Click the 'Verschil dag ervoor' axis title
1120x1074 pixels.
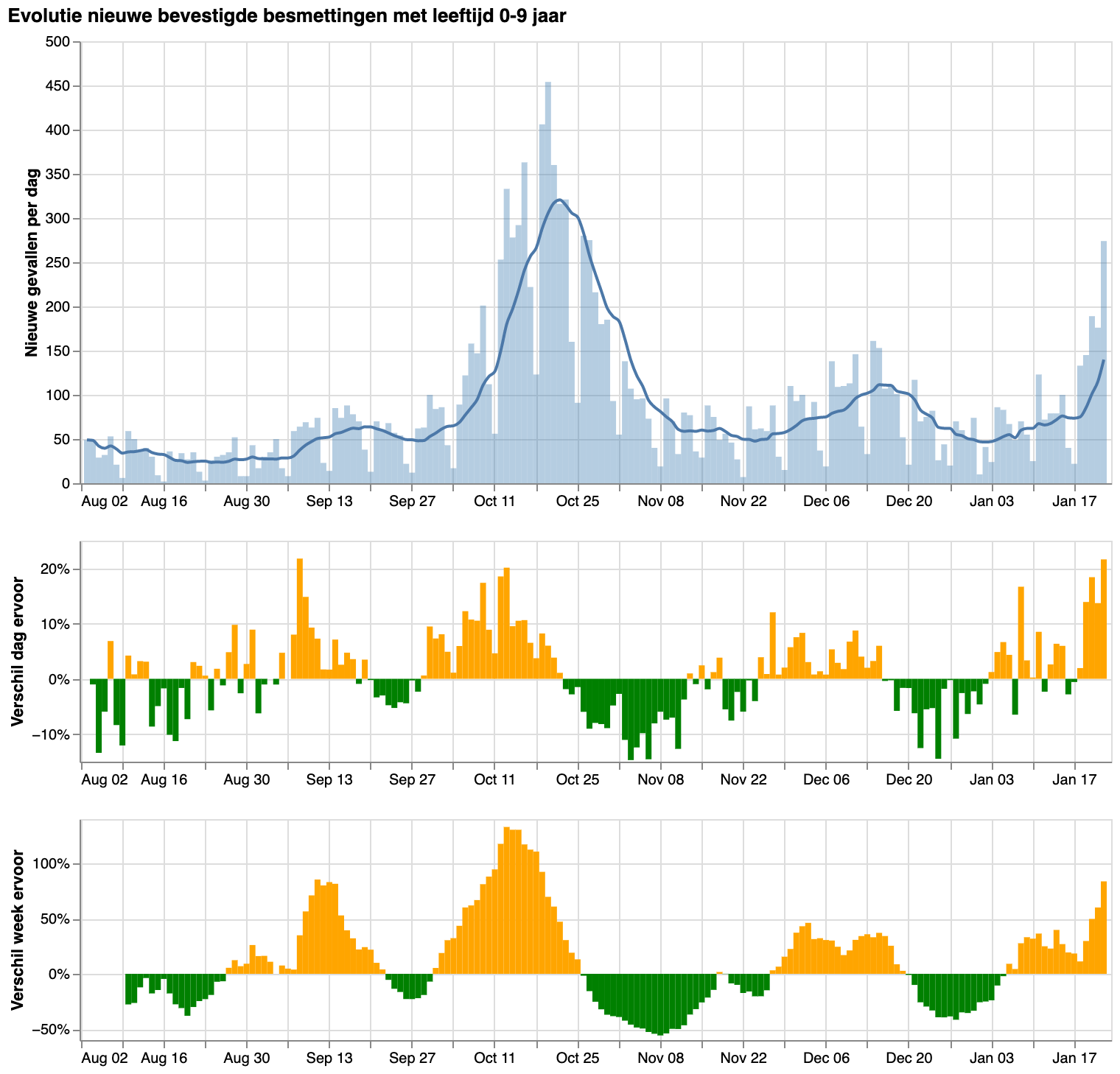pyautogui.click(x=18, y=653)
